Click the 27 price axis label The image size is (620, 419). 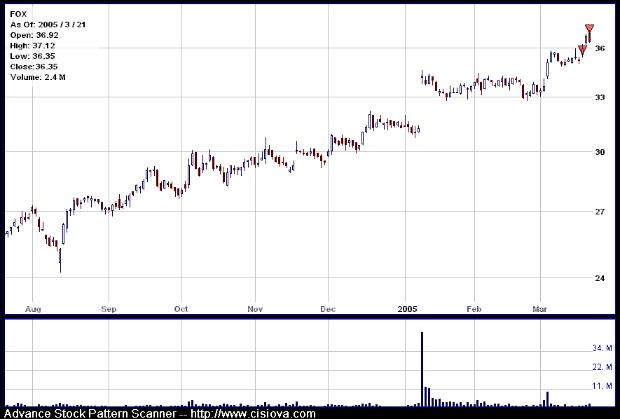(600, 212)
